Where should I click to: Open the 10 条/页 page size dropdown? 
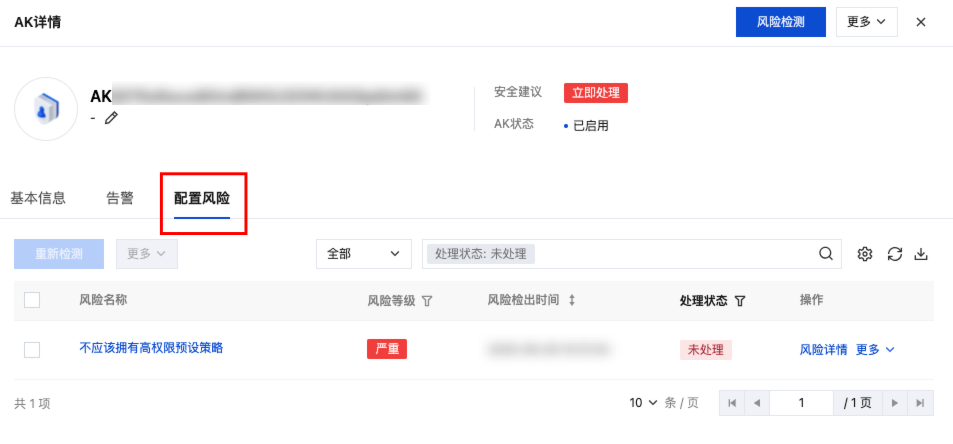[644, 403]
